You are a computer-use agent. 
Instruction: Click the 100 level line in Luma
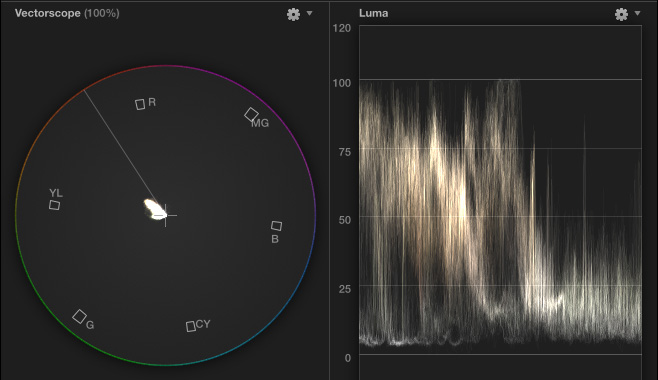click(x=500, y=79)
